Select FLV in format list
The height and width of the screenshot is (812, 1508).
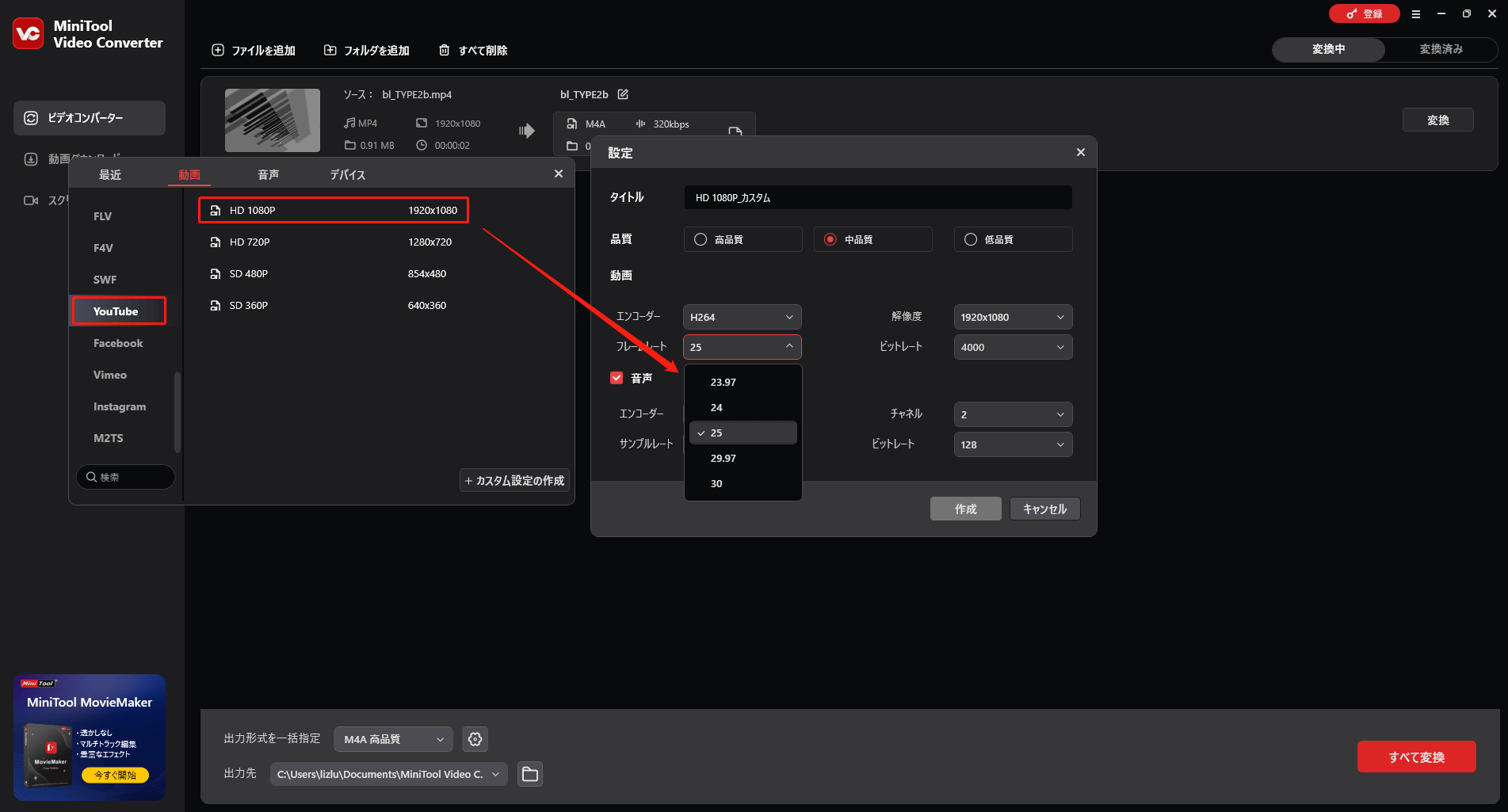(x=103, y=216)
